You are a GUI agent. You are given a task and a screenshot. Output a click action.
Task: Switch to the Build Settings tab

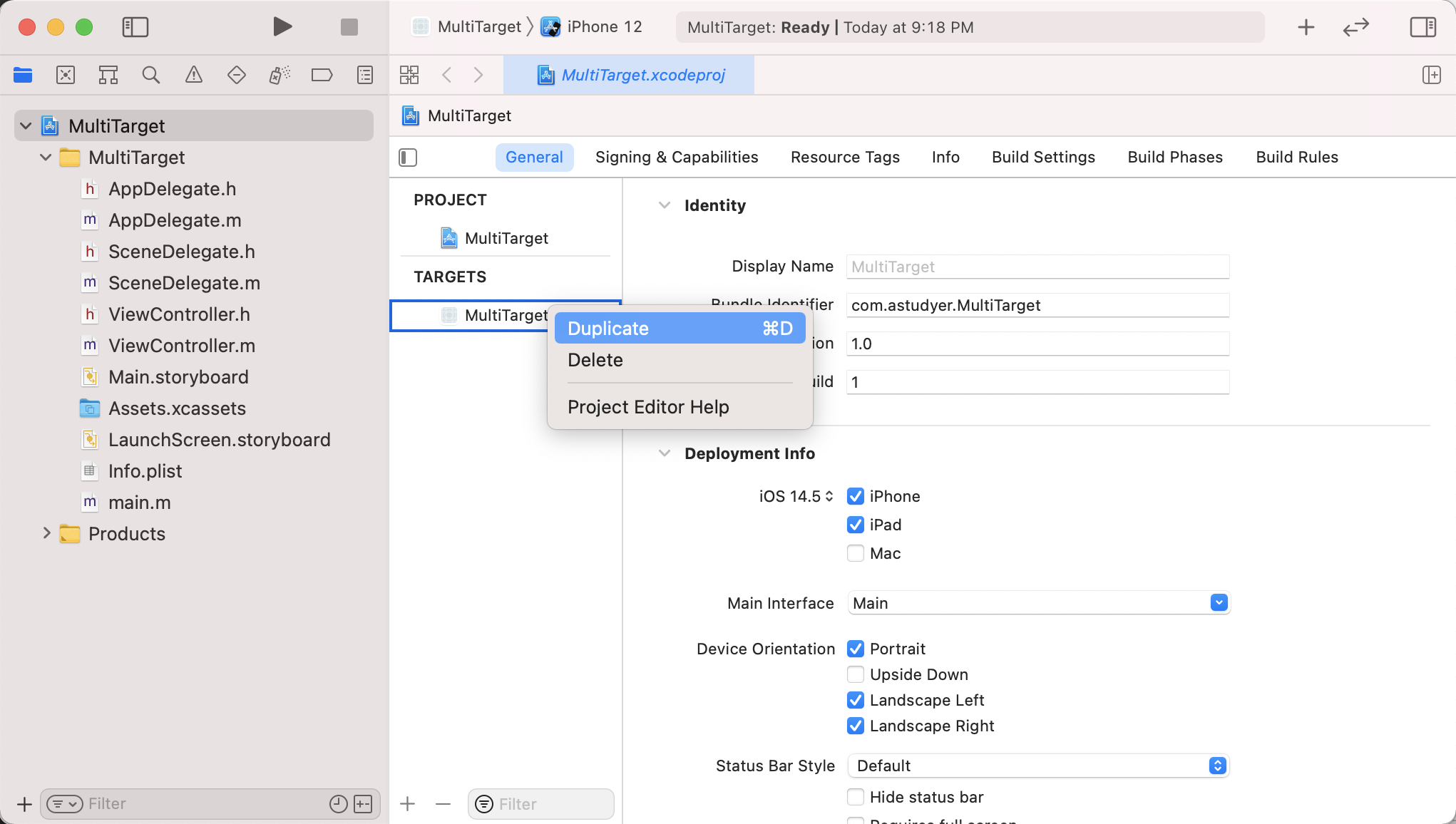(x=1042, y=157)
